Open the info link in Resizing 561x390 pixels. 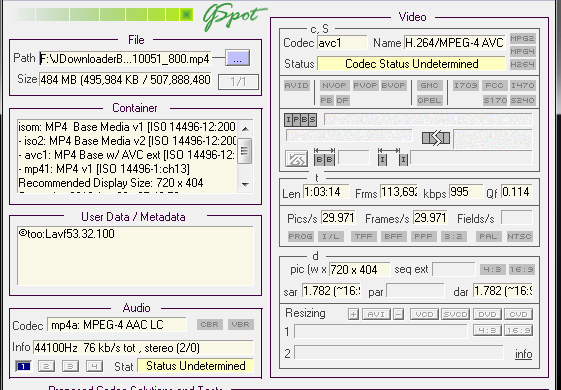coord(523,354)
